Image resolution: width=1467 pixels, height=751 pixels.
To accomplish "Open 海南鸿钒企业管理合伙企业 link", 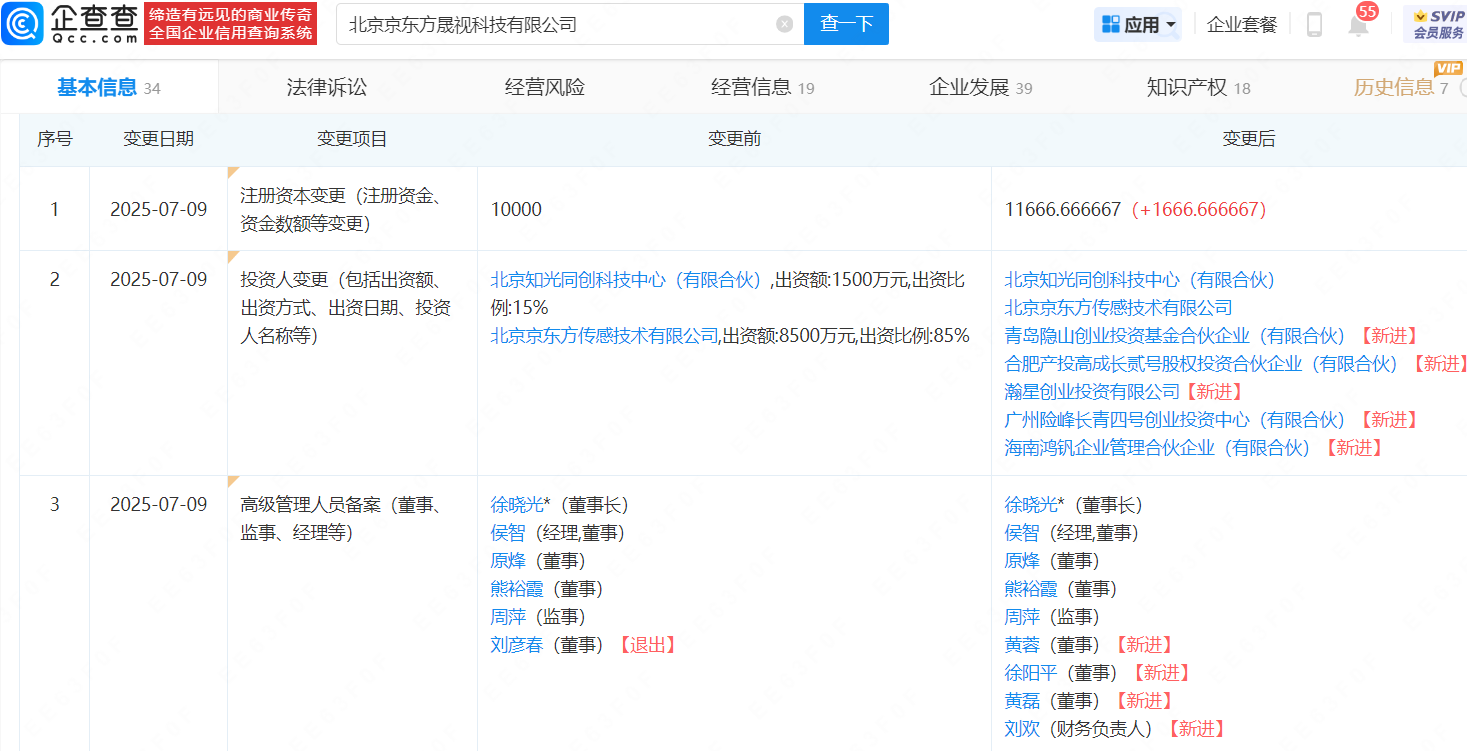I will coord(1156,448).
